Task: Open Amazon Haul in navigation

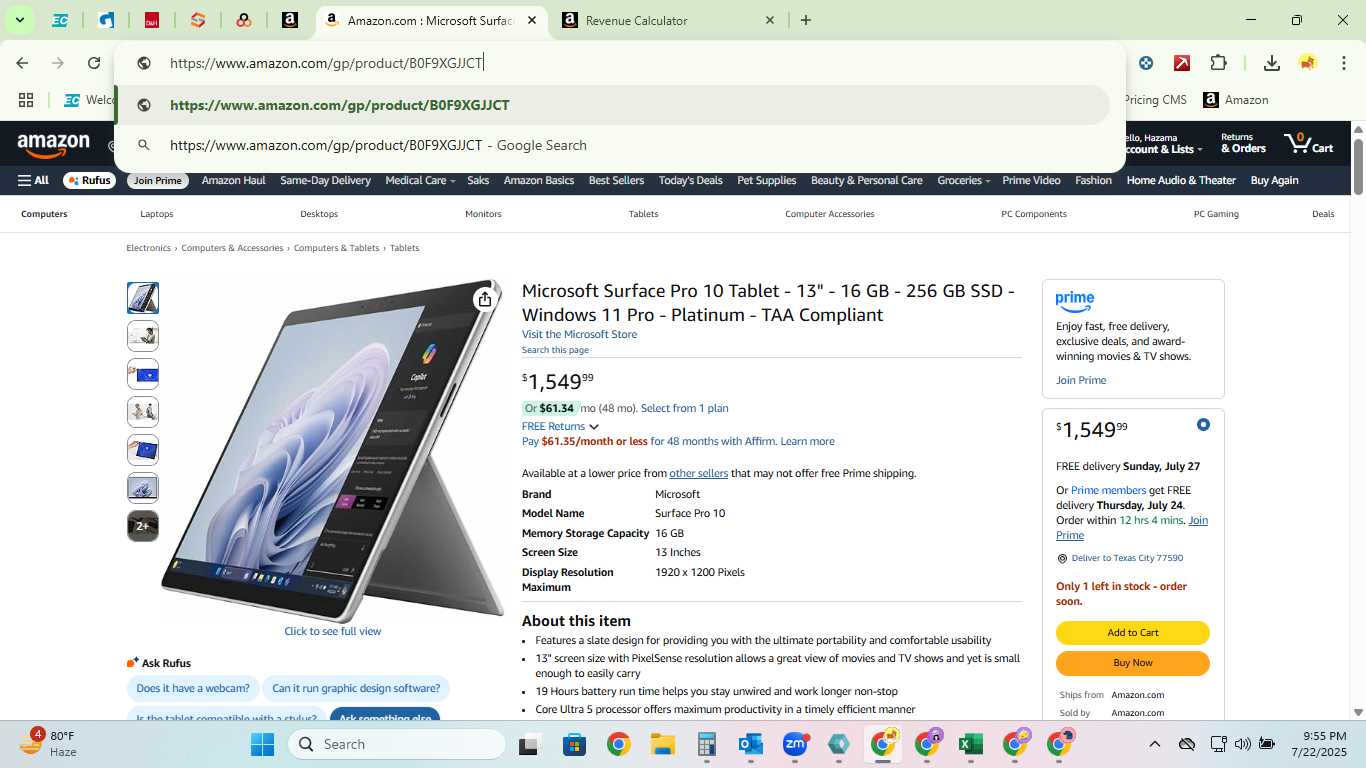Action: tap(233, 181)
